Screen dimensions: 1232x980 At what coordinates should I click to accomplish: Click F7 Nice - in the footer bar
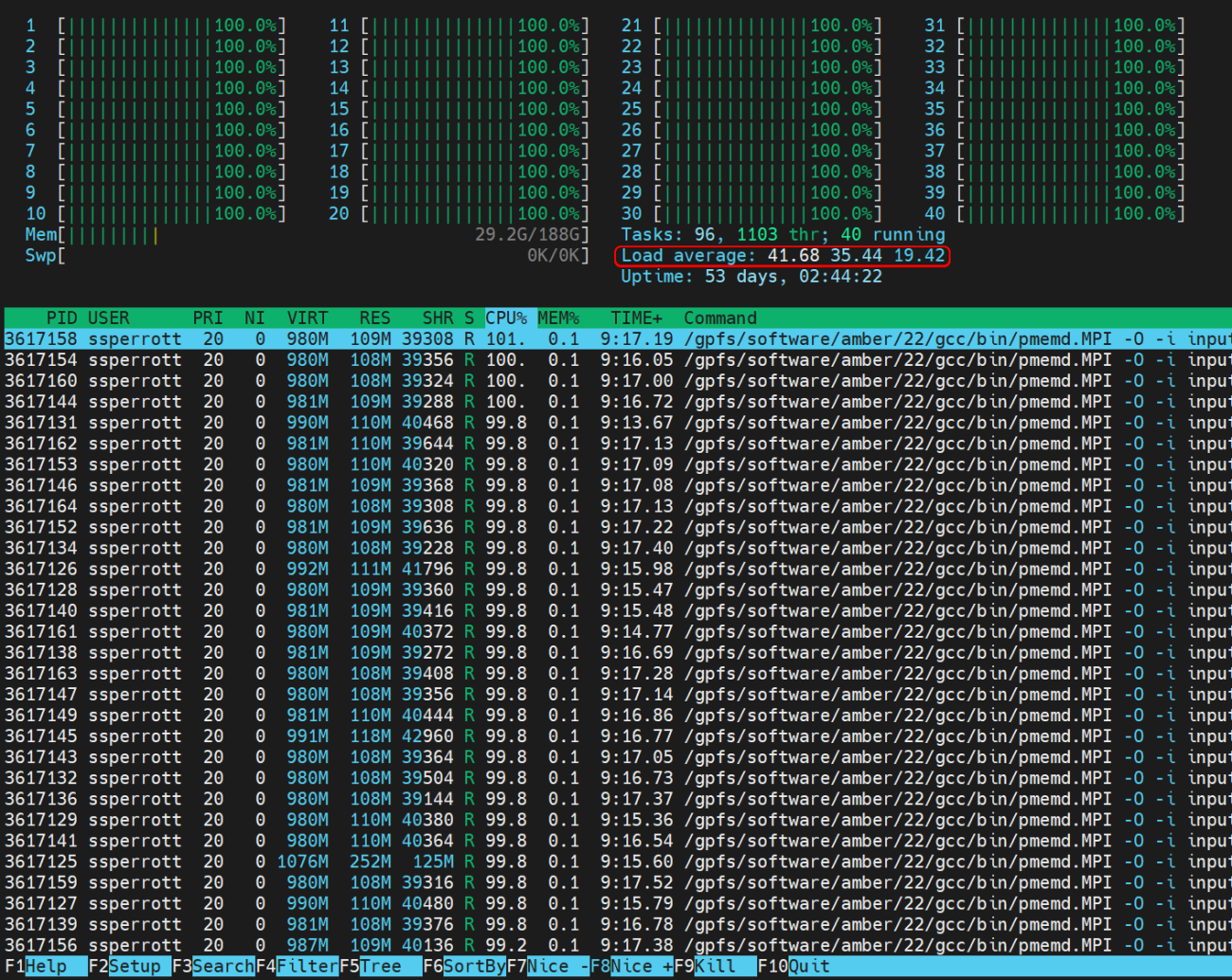point(548,967)
